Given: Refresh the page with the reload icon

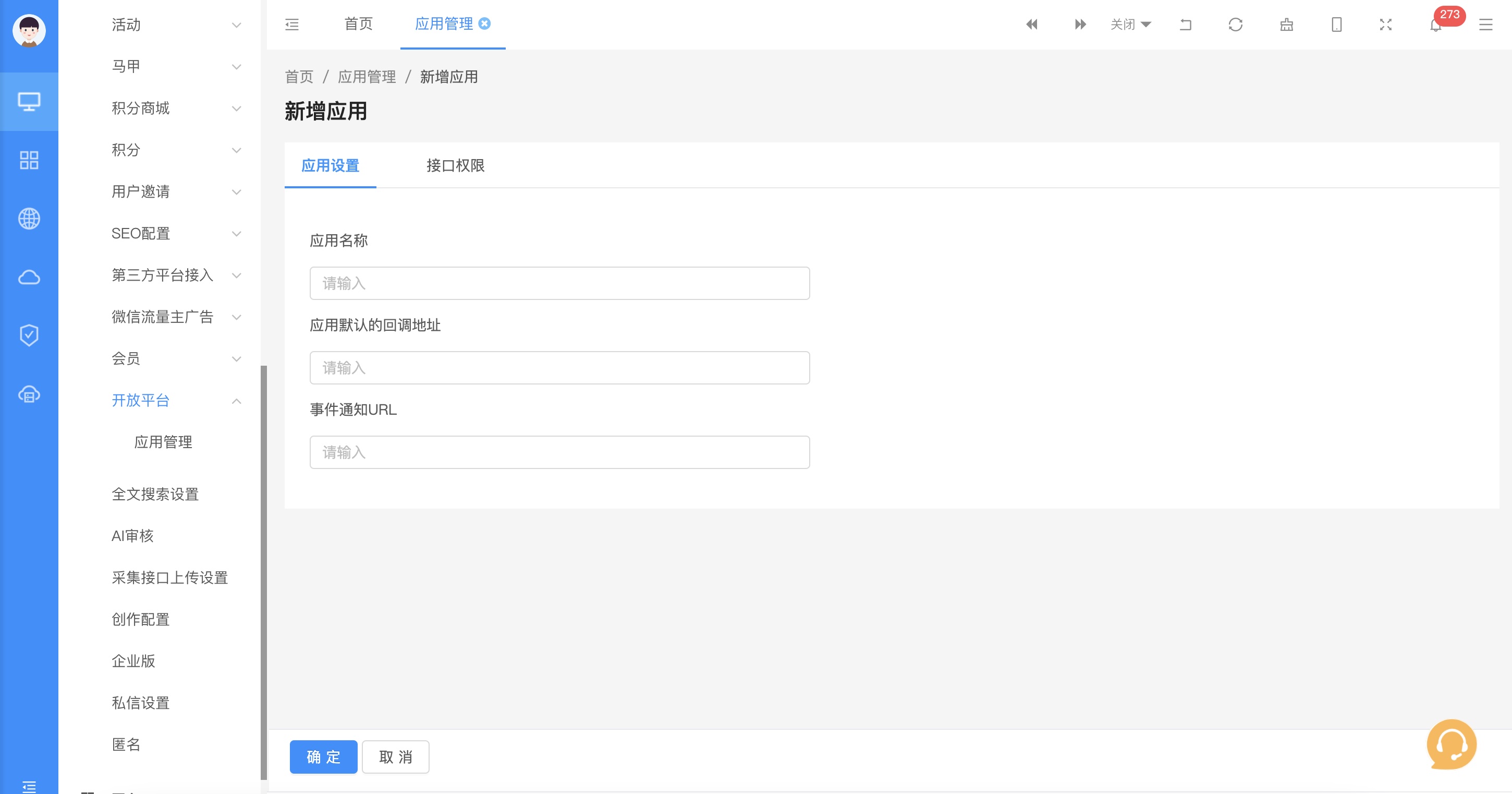Looking at the screenshot, I should pyautogui.click(x=1236, y=24).
